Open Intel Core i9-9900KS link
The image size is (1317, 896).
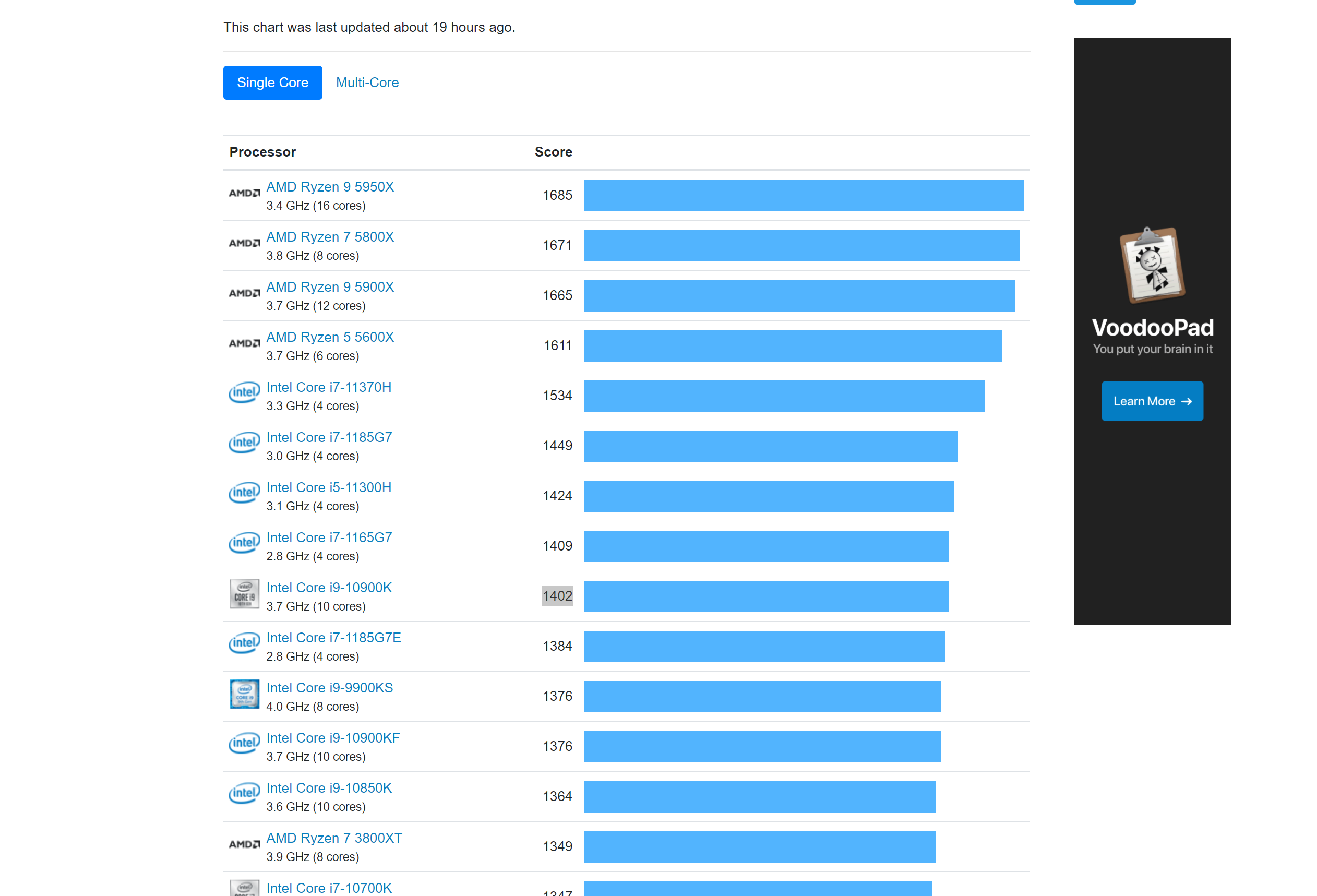pyautogui.click(x=330, y=688)
